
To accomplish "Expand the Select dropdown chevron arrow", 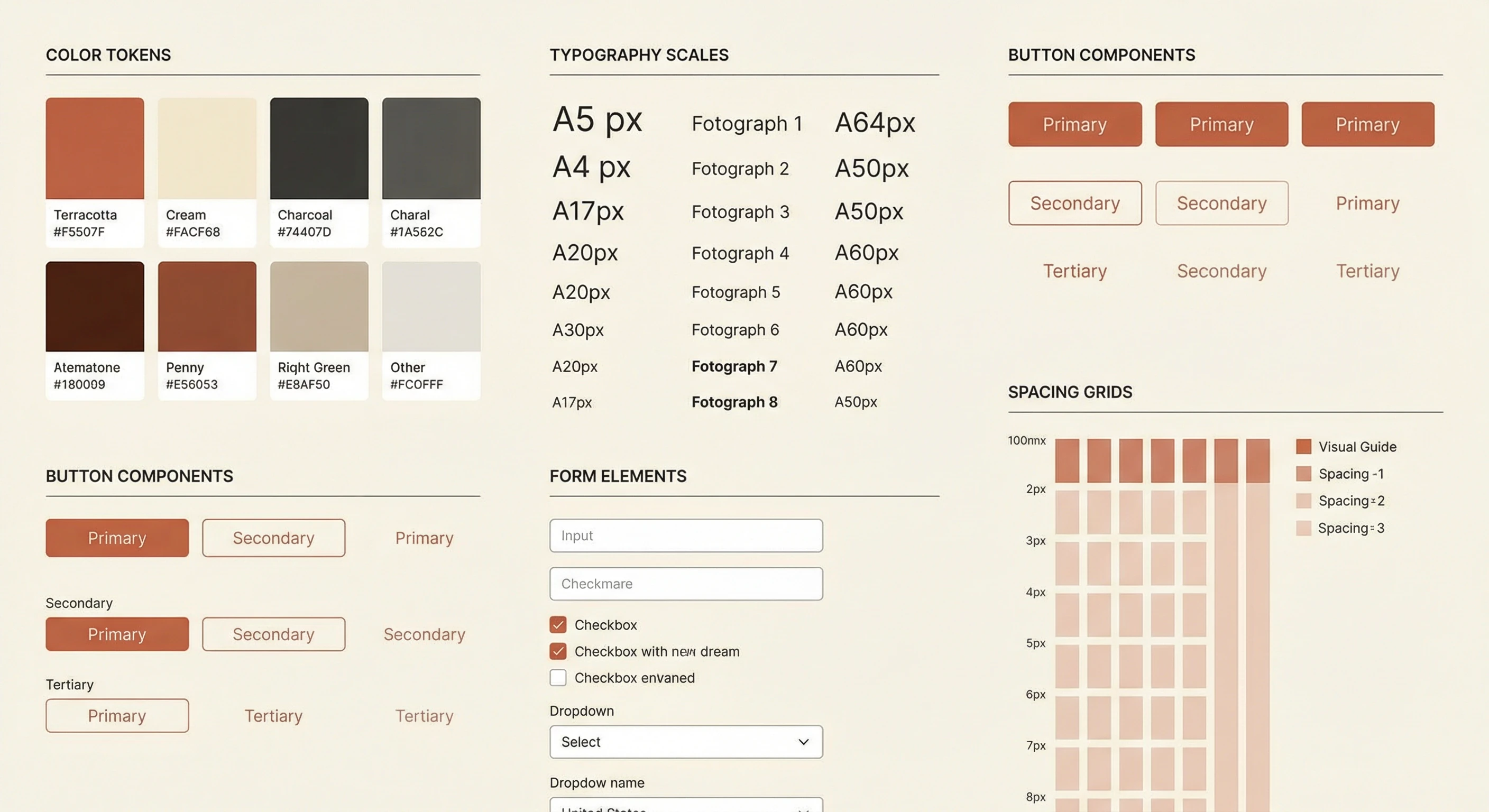I will point(802,742).
